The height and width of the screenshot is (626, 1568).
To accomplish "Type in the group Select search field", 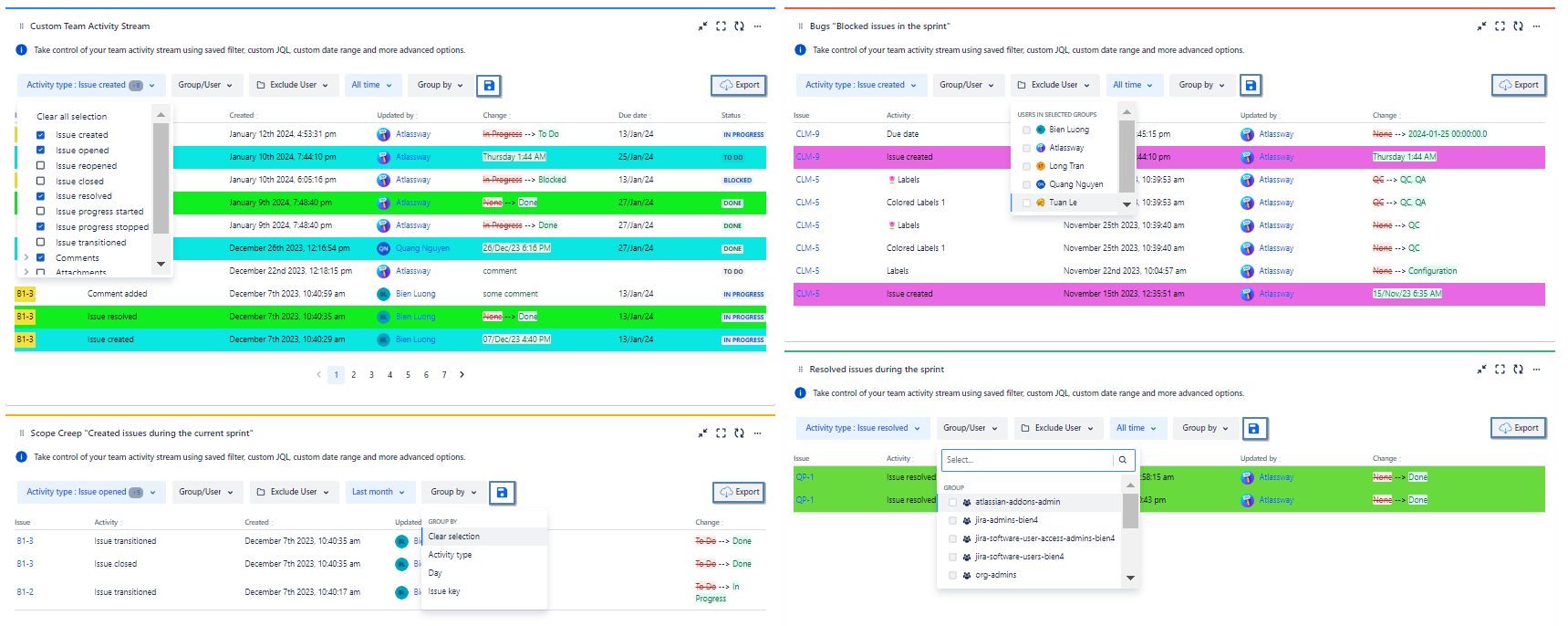I will click(1025, 460).
